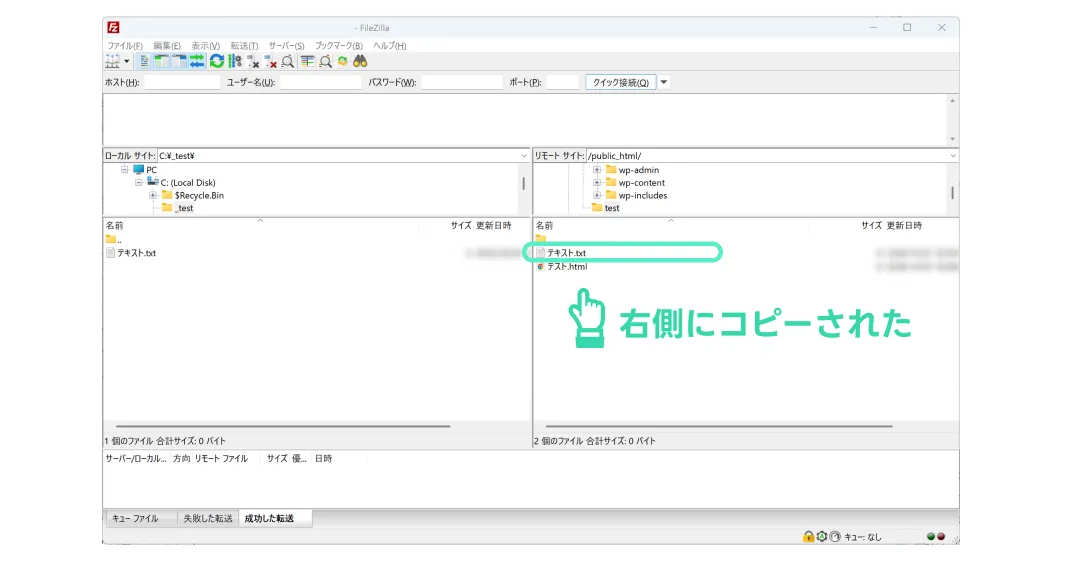Open the quick connect history dropdown
The width and height of the screenshot is (1080, 564).
664,82
